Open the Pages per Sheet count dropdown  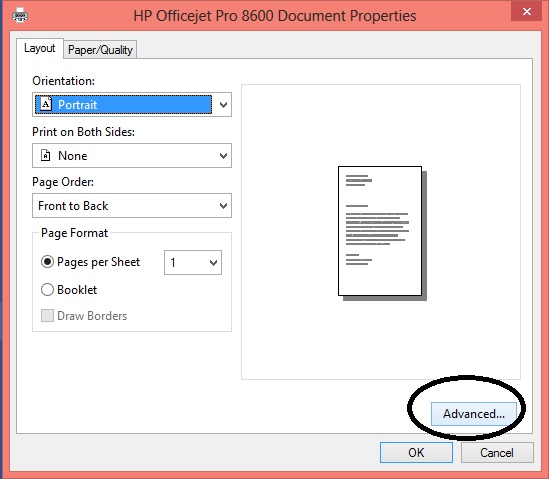point(193,262)
